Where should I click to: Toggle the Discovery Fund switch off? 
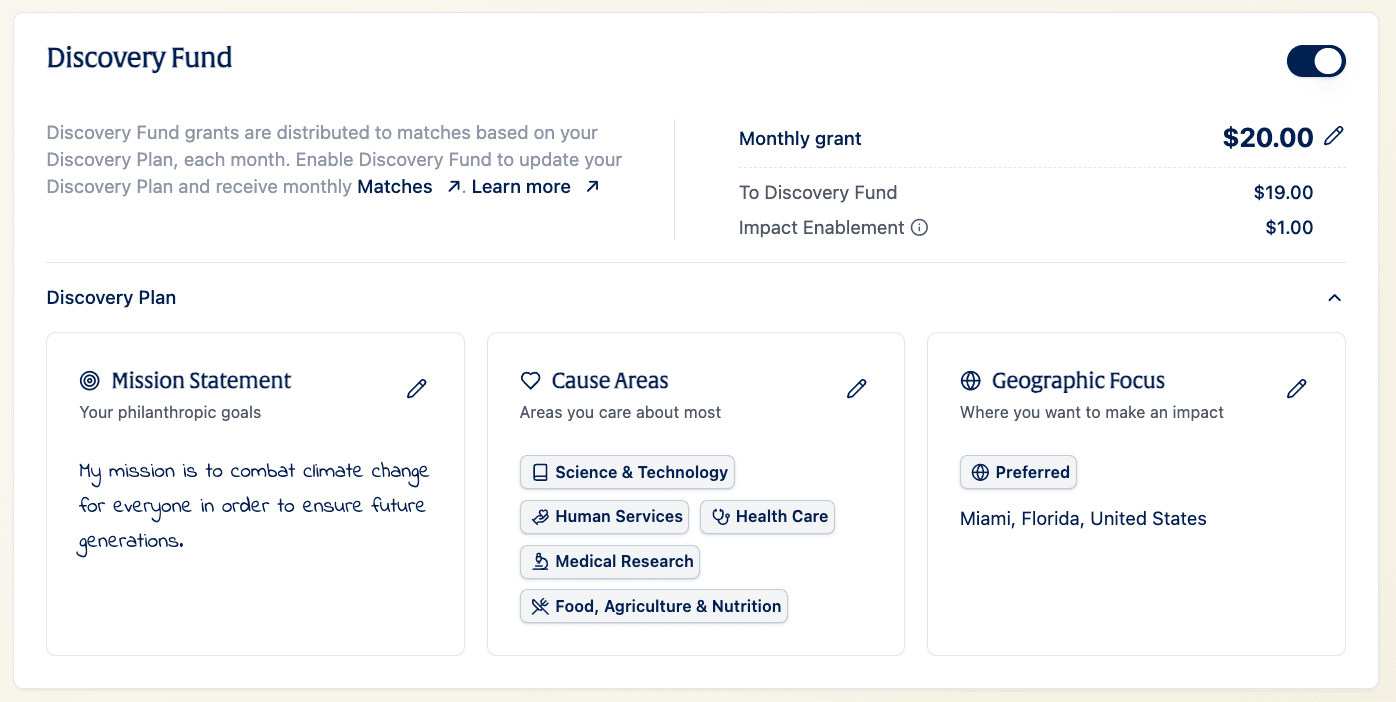1315,61
